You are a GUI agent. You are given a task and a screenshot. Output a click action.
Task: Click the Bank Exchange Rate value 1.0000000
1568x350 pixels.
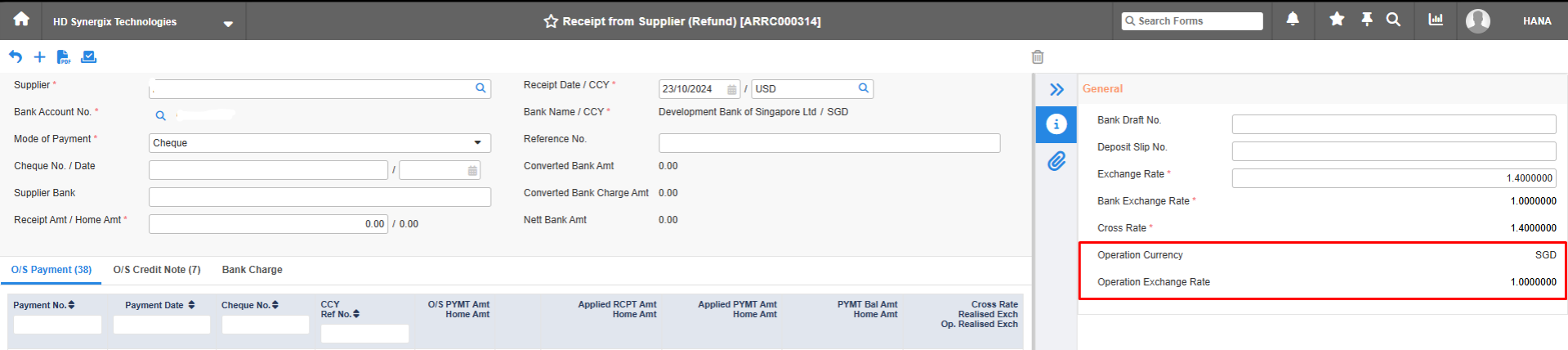(x=1533, y=201)
